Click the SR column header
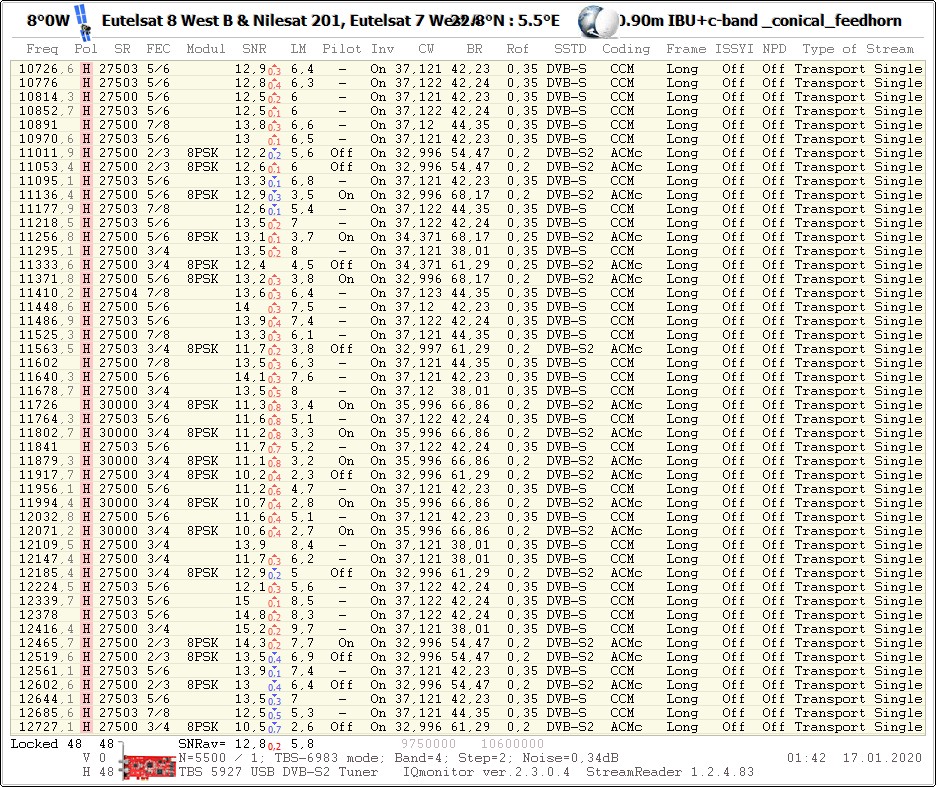This screenshot has width=936, height=787. pyautogui.click(x=122, y=49)
